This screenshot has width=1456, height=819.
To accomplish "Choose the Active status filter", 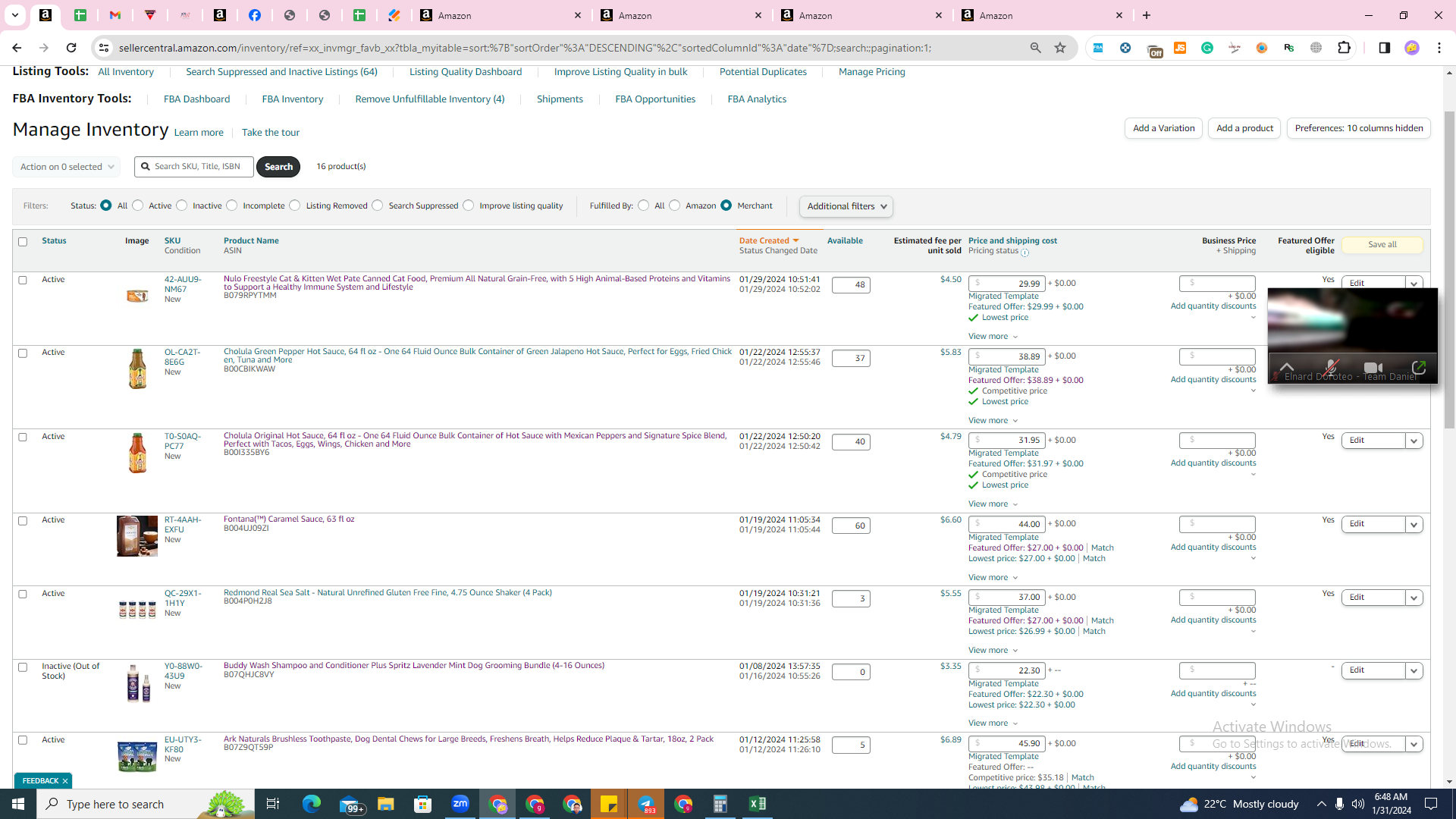I will click(x=137, y=206).
